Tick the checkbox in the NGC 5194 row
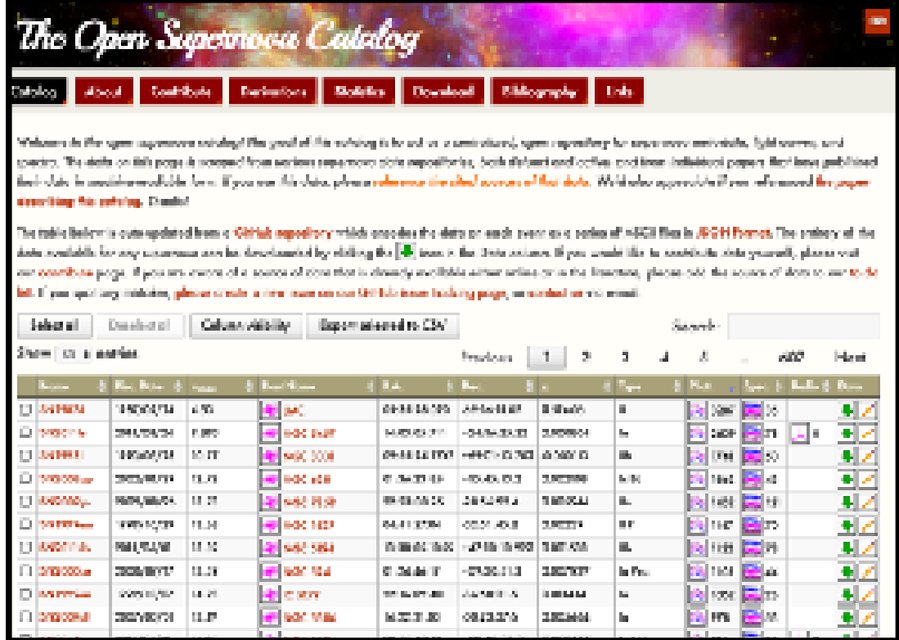The width and height of the screenshot is (899, 640). (x=26, y=548)
